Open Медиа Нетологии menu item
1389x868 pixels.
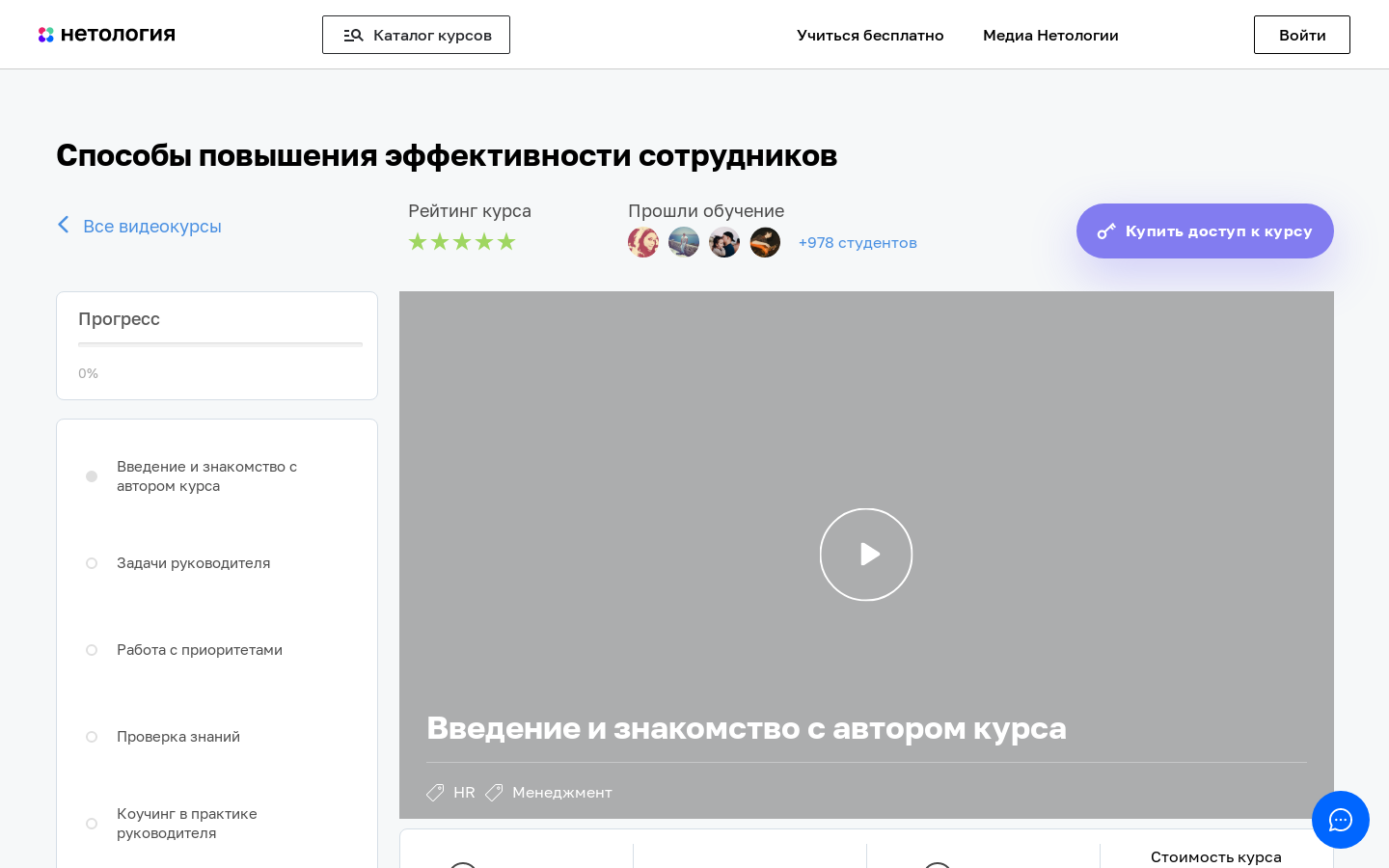click(1050, 35)
